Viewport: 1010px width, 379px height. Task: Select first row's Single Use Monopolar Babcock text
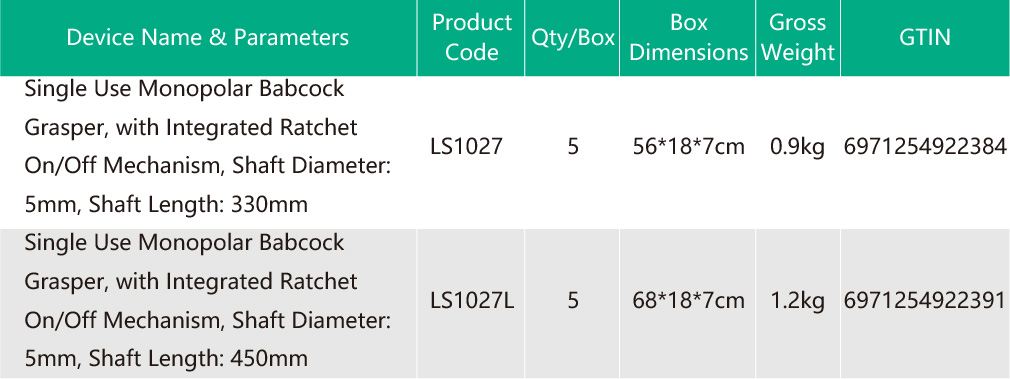click(185, 90)
